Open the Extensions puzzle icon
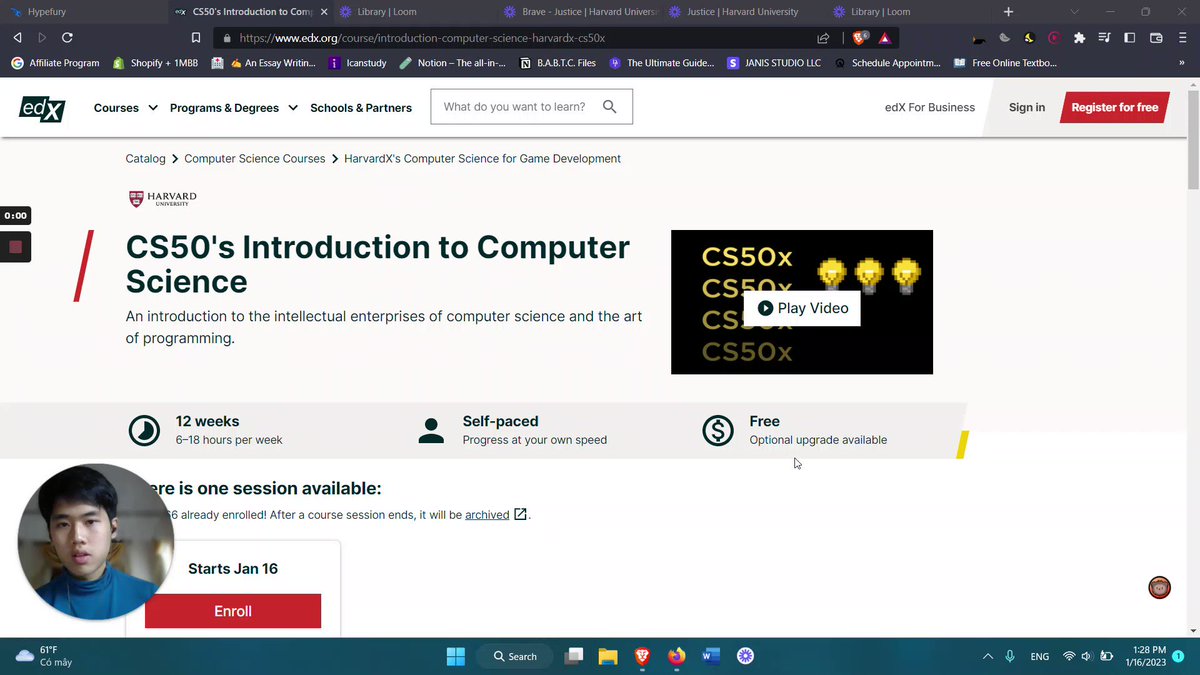Screen dimensions: 1200x675 (1079, 38)
